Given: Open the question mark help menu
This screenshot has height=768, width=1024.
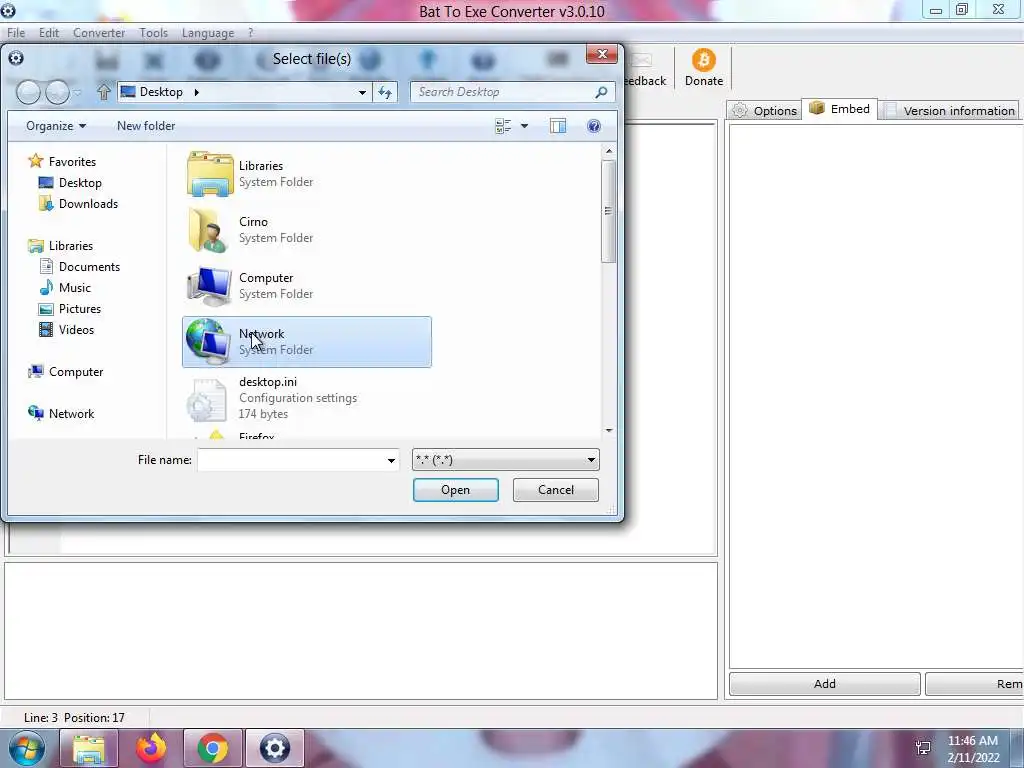Looking at the screenshot, I should (x=250, y=33).
